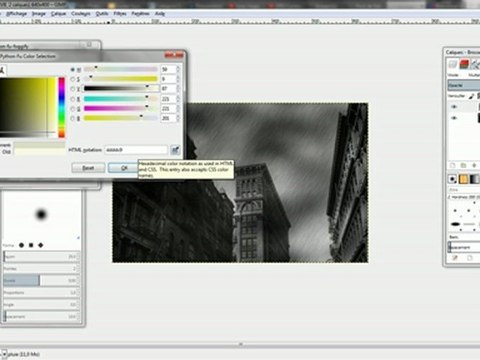480x360 pixels.
Task: Click the paintbrush lock-pixels icon in layers panel
Action: click(x=471, y=96)
